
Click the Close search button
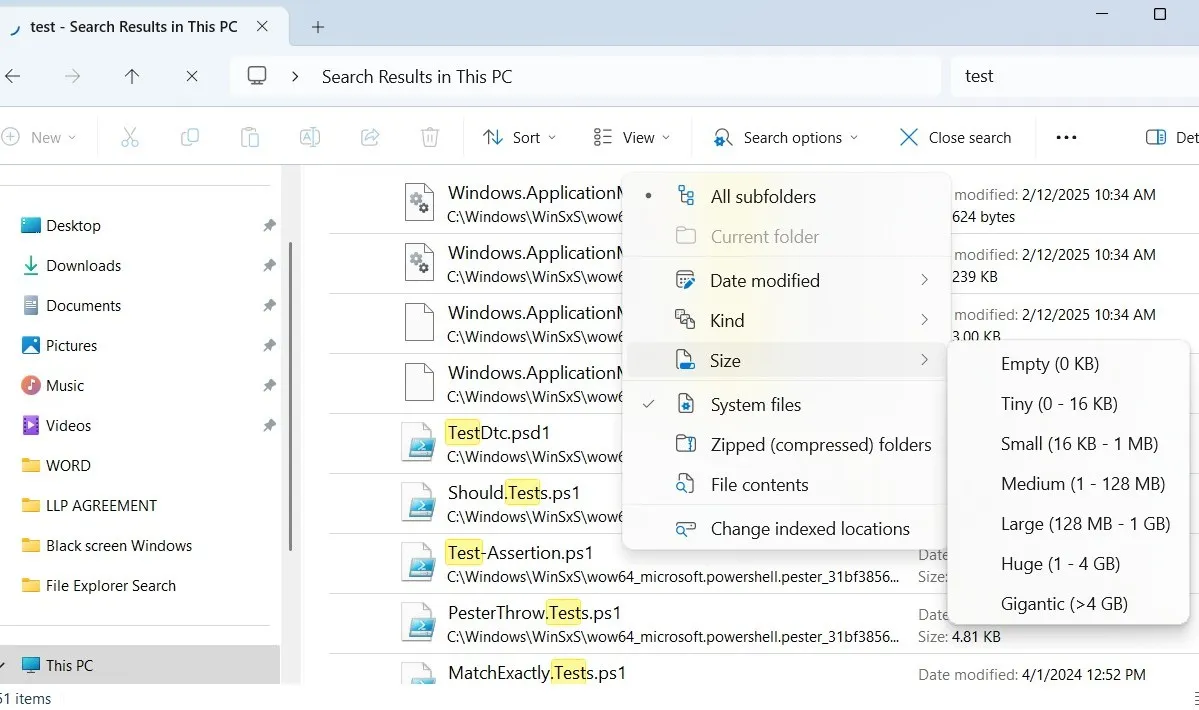click(x=955, y=137)
